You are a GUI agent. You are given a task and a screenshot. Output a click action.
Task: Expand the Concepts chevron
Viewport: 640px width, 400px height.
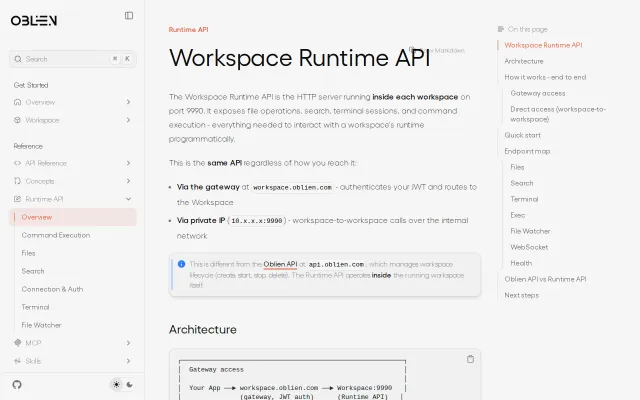coord(128,181)
